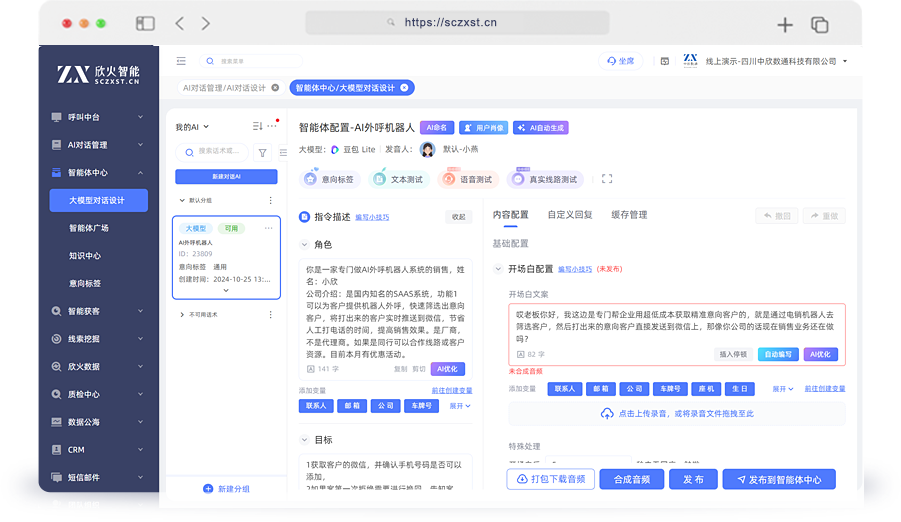Open the screen icon next to 坐席
Viewport: 901px width, 522px height.
(665, 61)
